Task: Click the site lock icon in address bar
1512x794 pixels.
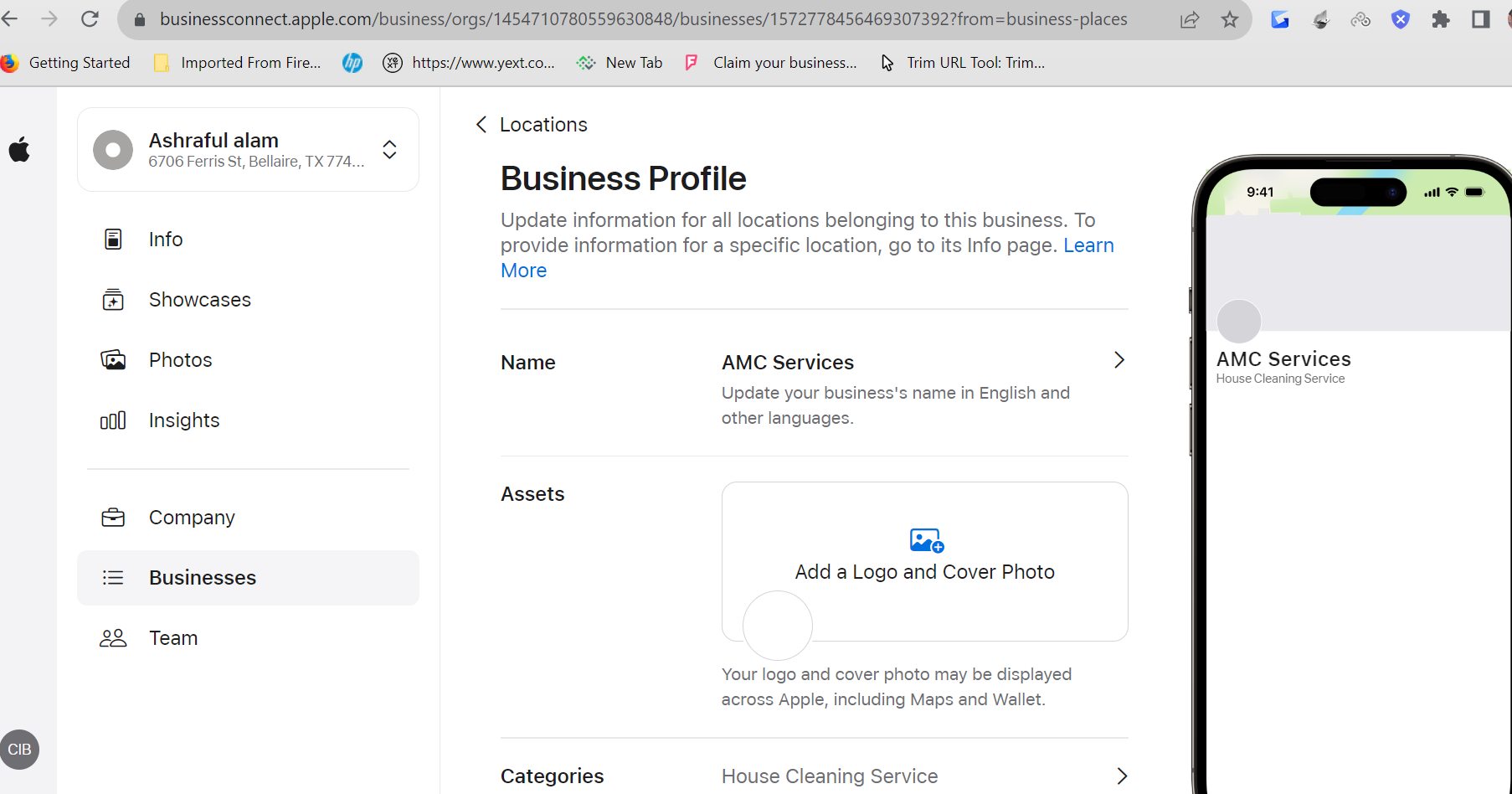Action: tap(140, 19)
